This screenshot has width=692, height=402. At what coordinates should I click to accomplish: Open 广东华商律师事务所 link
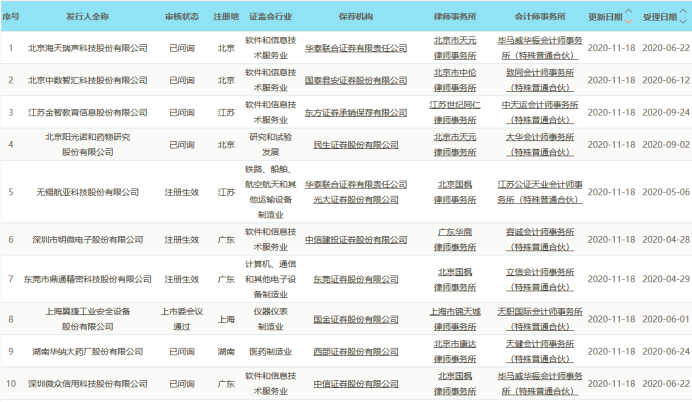[455, 240]
